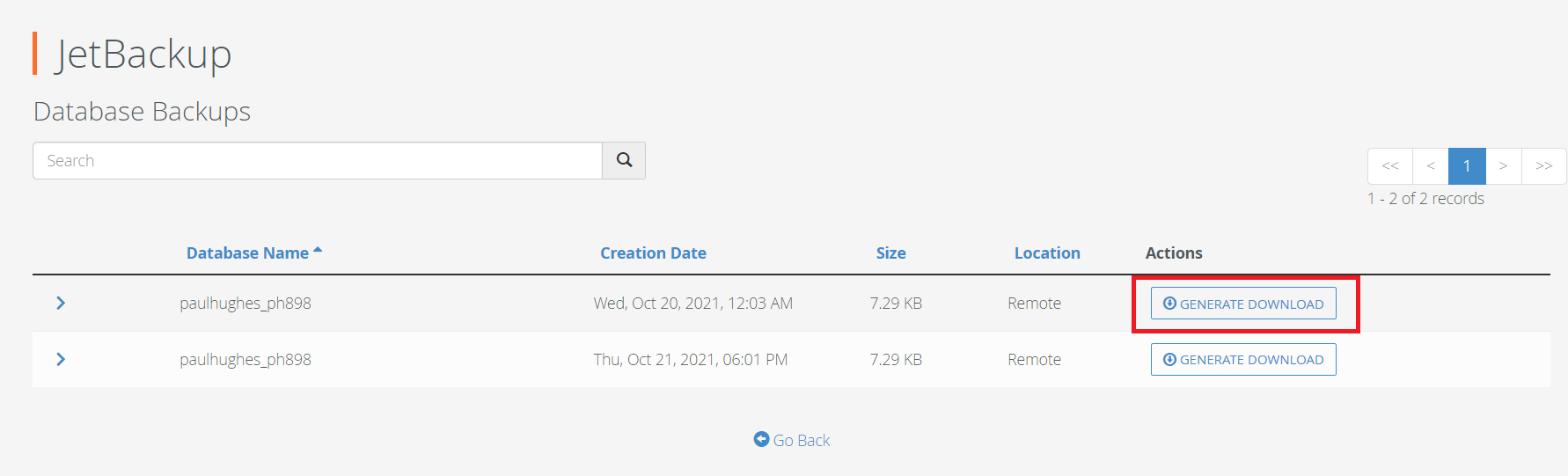Sort by Size column header
The width and height of the screenshot is (1568, 476).
click(890, 253)
